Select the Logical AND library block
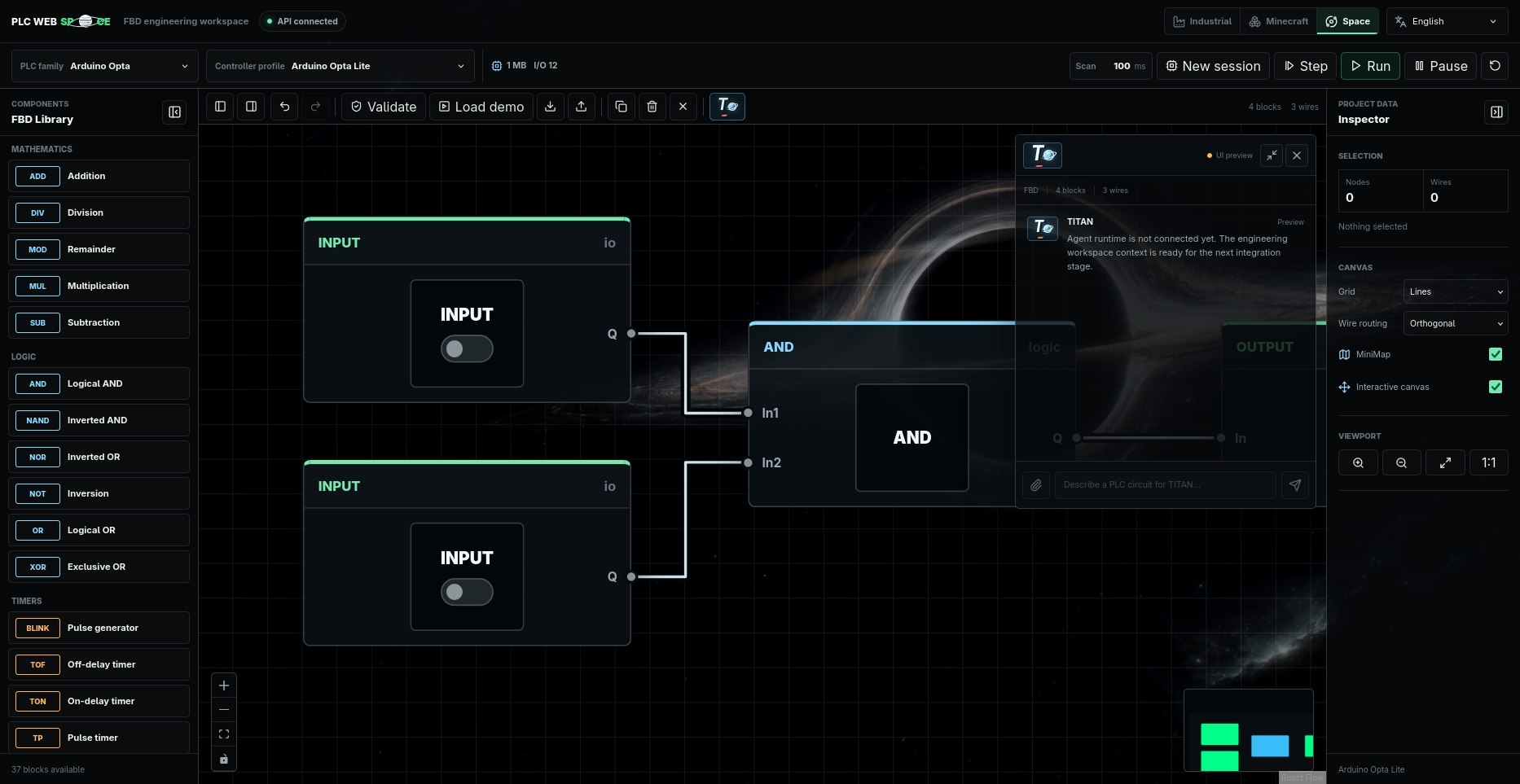Screen dimensions: 1520x784 (x=99, y=383)
